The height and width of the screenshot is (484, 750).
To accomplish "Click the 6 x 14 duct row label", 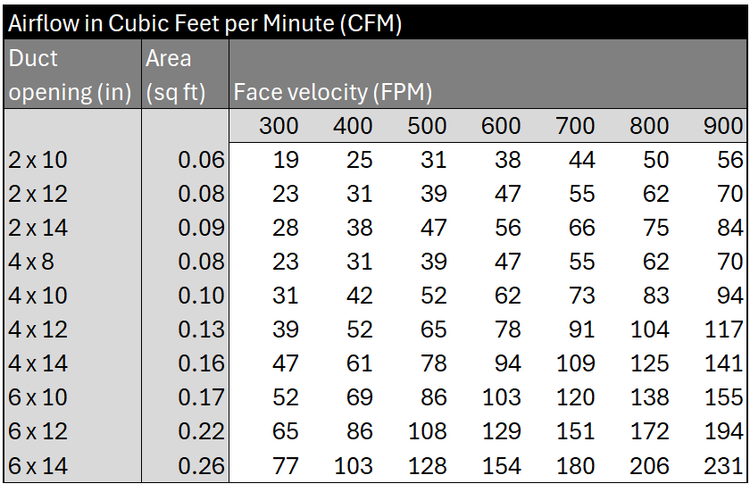I will point(38,466).
